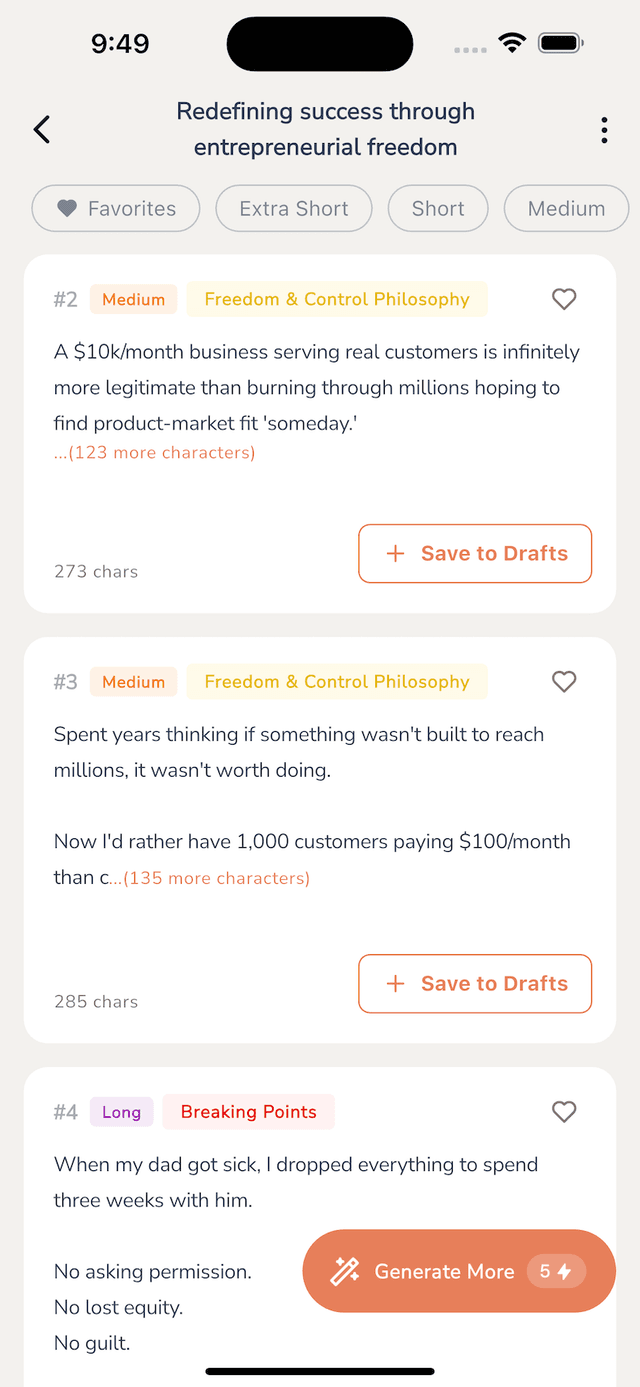
Task: Filter by Medium length
Action: click(x=566, y=209)
